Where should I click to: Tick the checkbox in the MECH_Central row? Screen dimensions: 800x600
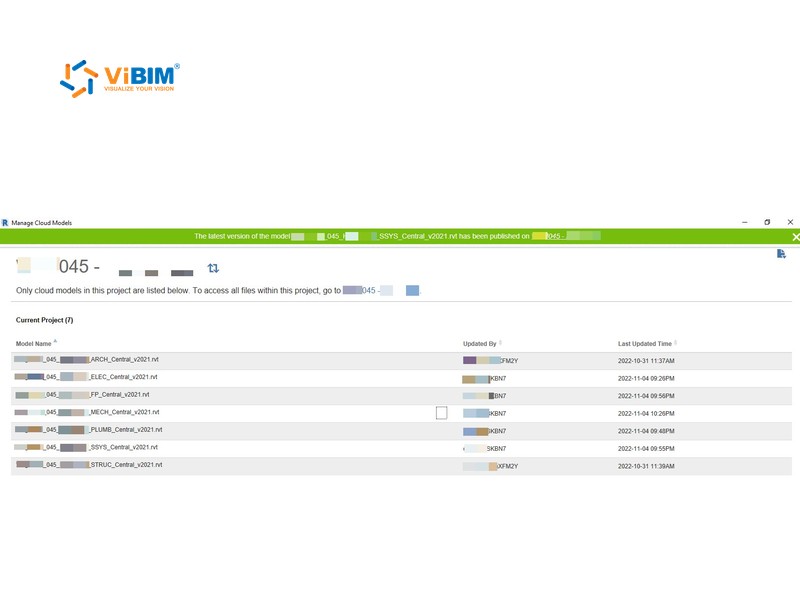(442, 413)
